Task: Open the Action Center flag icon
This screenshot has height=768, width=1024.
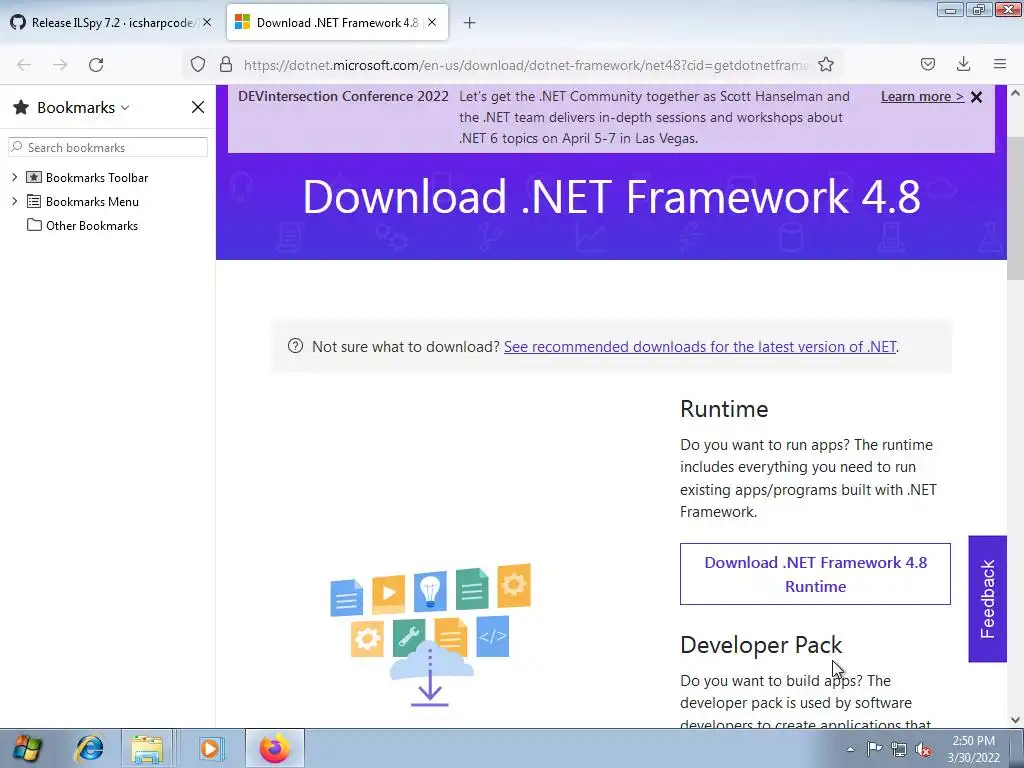Action: (874, 749)
